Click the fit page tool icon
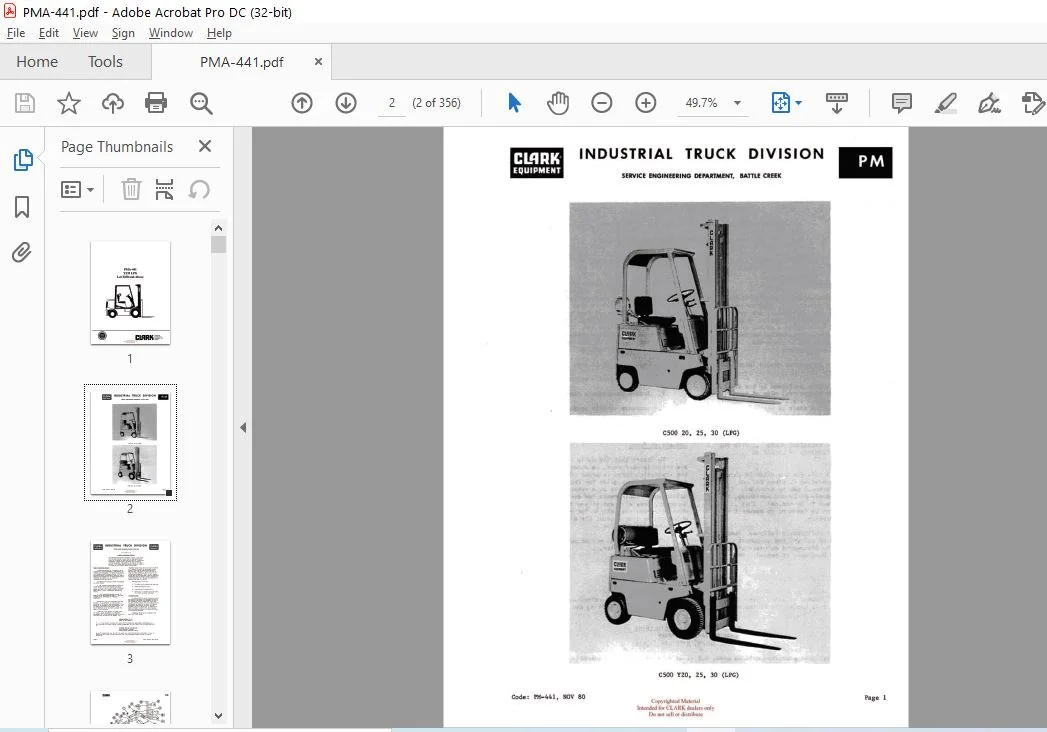Image resolution: width=1047 pixels, height=732 pixels. [780, 103]
